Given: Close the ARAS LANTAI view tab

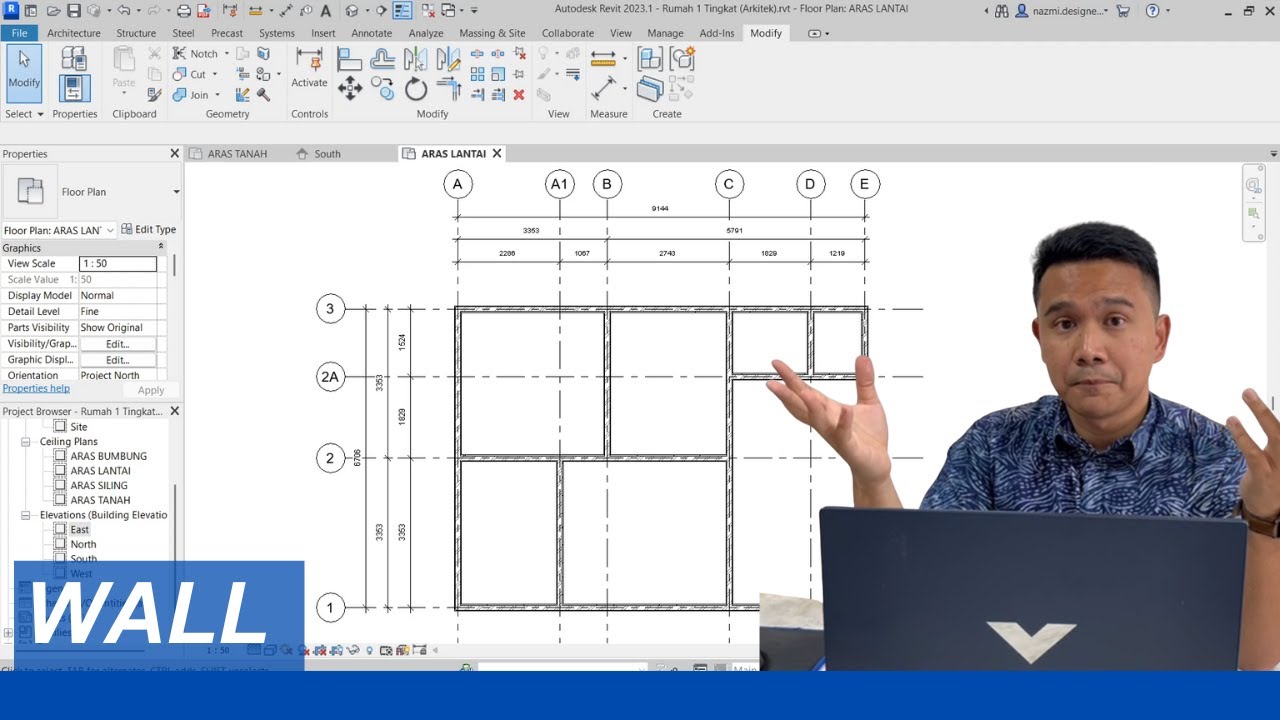Looking at the screenshot, I should pyautogui.click(x=496, y=153).
